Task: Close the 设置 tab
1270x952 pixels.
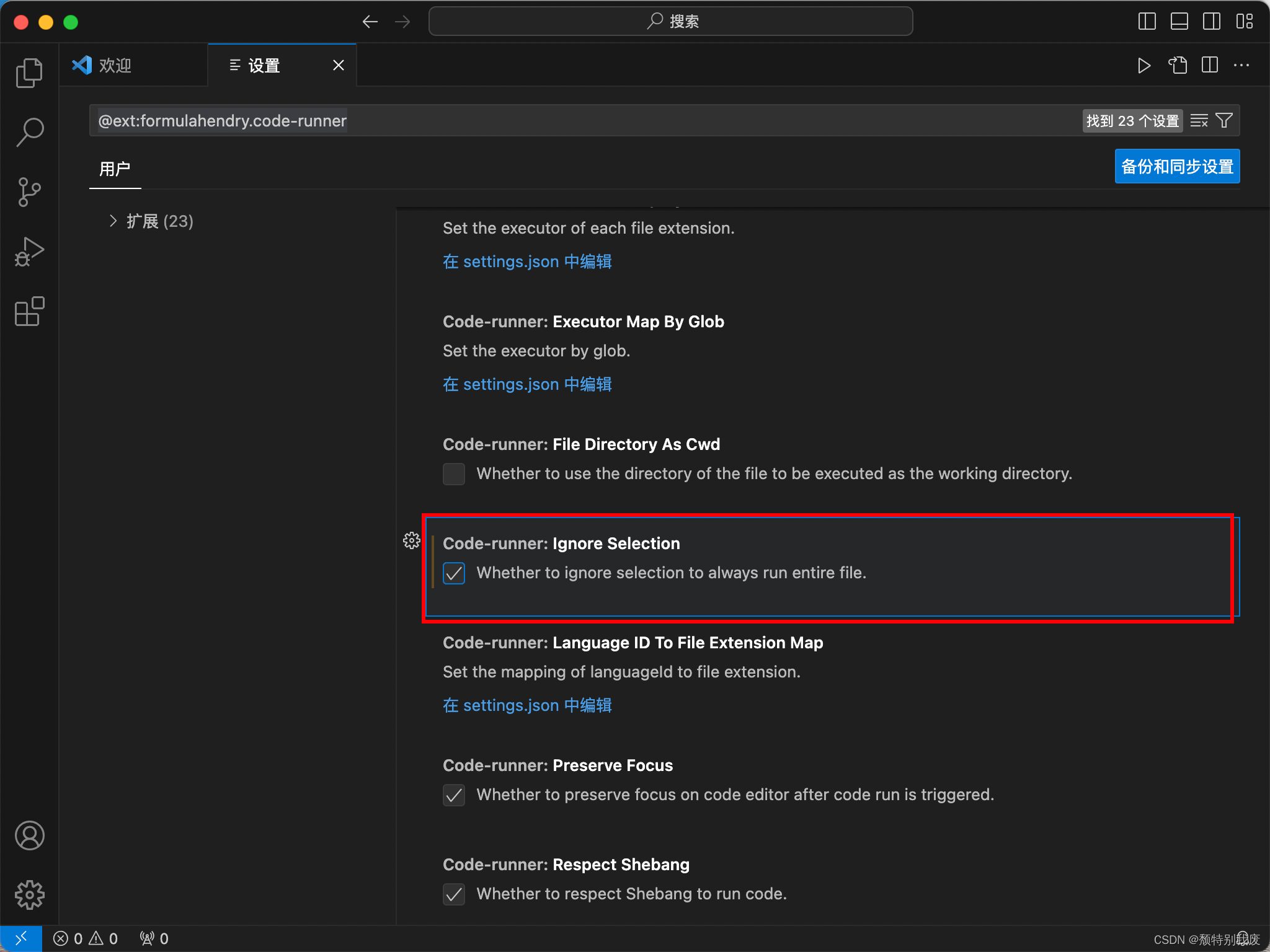Action: (339, 65)
